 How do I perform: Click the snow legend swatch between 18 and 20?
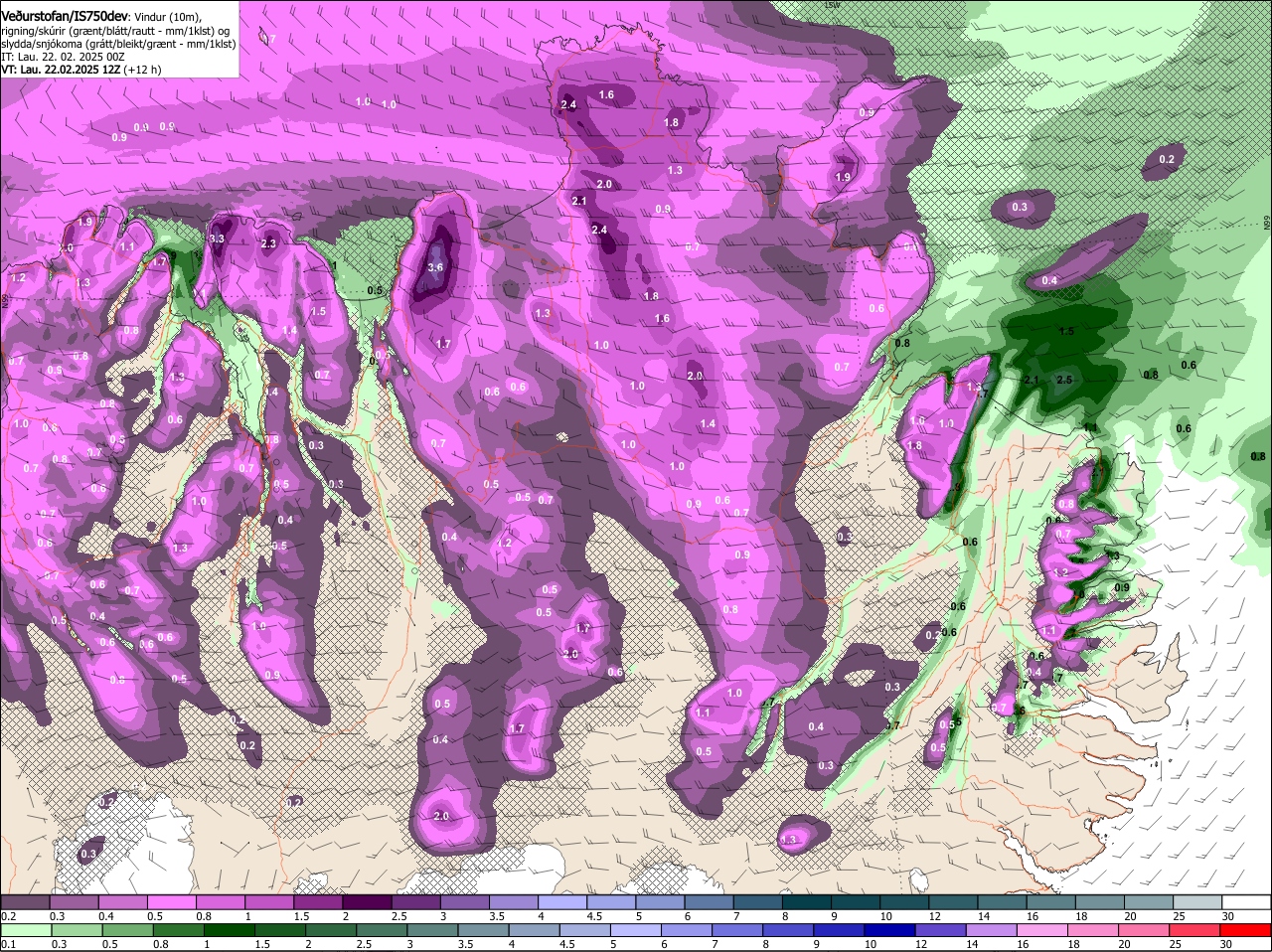click(1099, 901)
